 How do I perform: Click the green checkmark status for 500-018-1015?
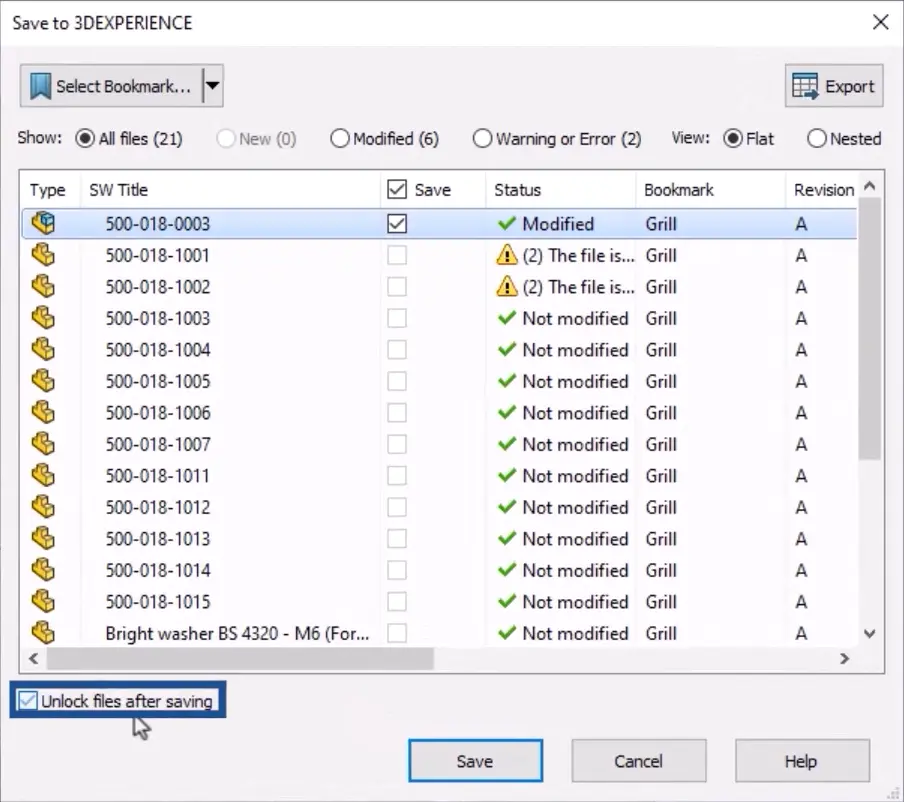click(x=506, y=601)
